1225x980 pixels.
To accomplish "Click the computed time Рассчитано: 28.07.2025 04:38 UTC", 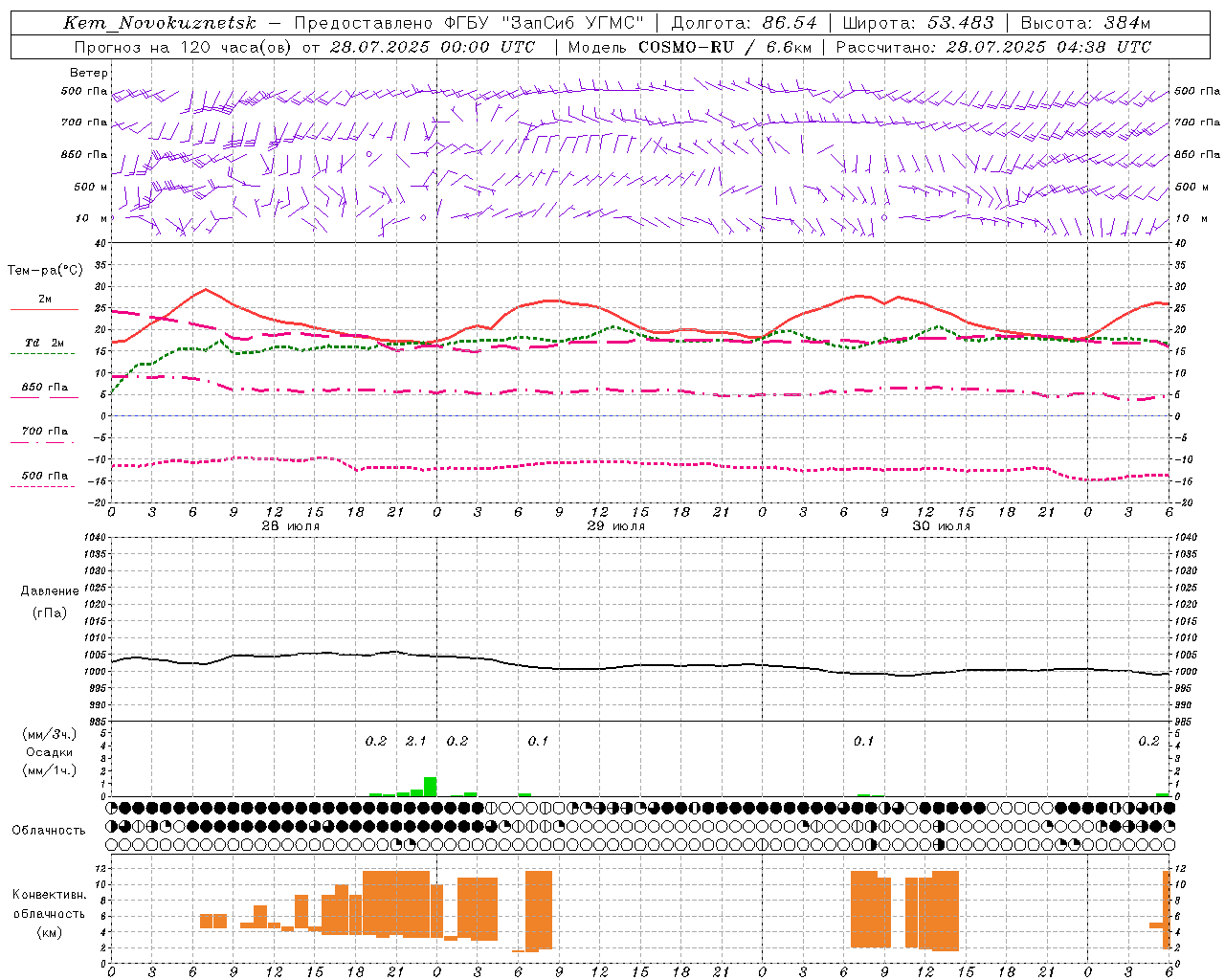I will point(993,47).
